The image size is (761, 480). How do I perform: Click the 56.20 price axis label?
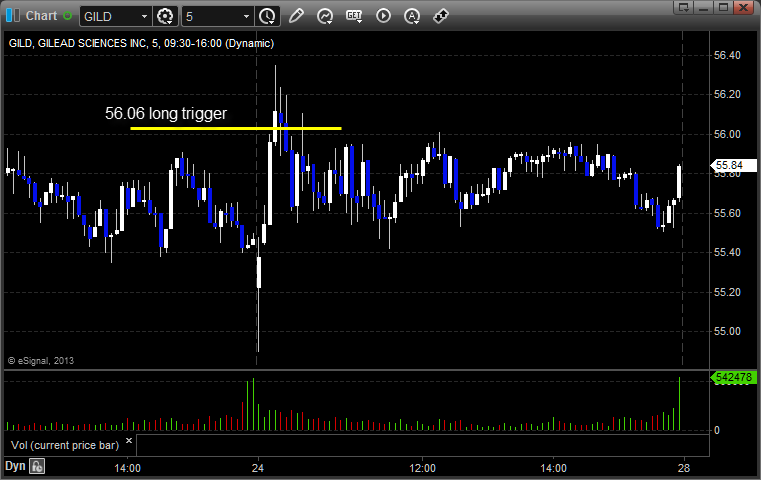tap(727, 94)
